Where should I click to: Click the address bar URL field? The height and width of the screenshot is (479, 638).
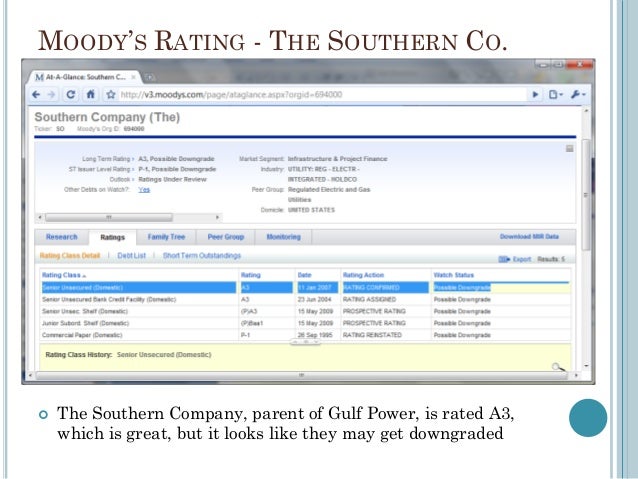321,94
